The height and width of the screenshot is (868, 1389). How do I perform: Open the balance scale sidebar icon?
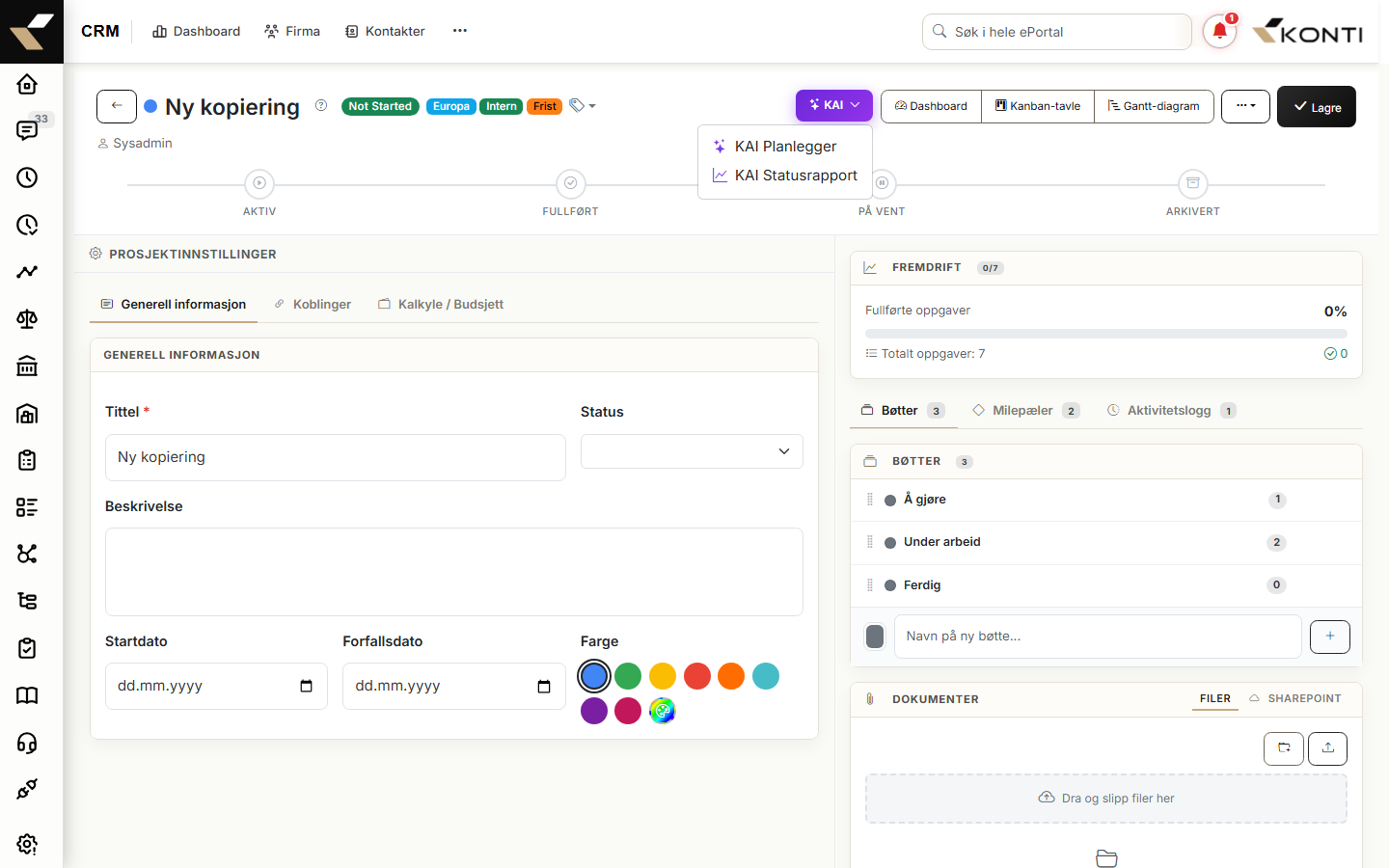[x=27, y=319]
